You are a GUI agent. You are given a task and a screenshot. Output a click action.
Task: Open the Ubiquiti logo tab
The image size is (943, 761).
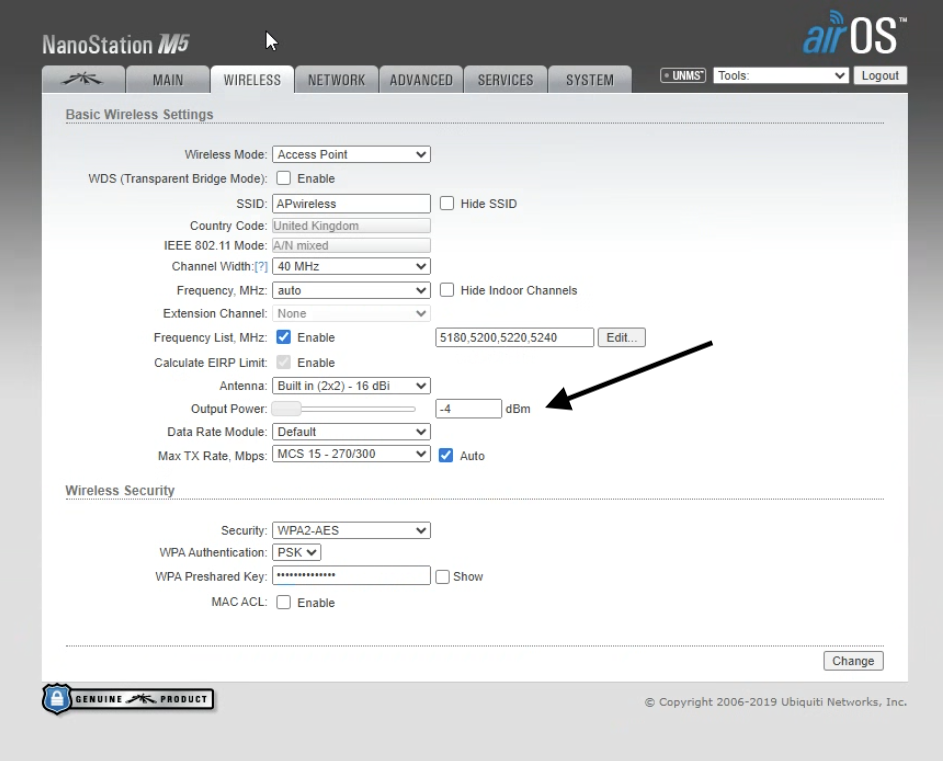pos(83,79)
